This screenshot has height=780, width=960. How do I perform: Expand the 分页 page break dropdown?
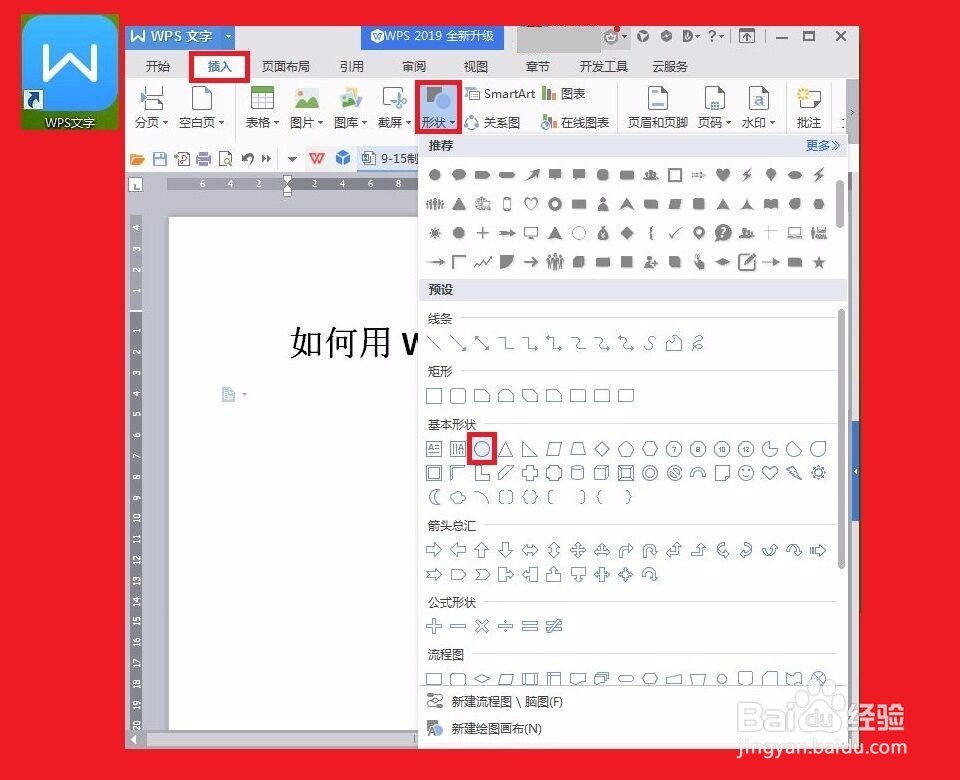point(151,108)
